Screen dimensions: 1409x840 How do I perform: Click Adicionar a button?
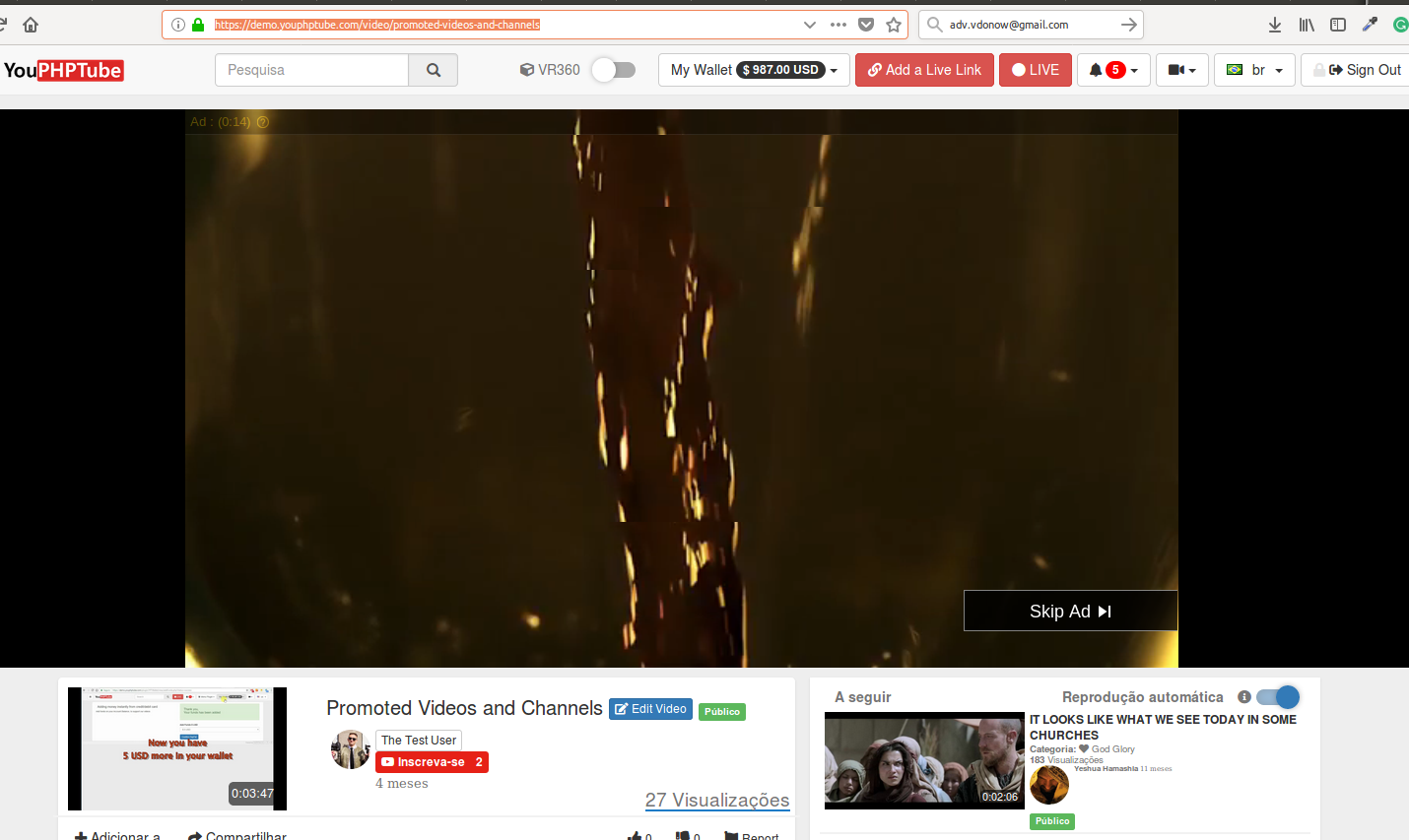pyautogui.click(x=117, y=836)
